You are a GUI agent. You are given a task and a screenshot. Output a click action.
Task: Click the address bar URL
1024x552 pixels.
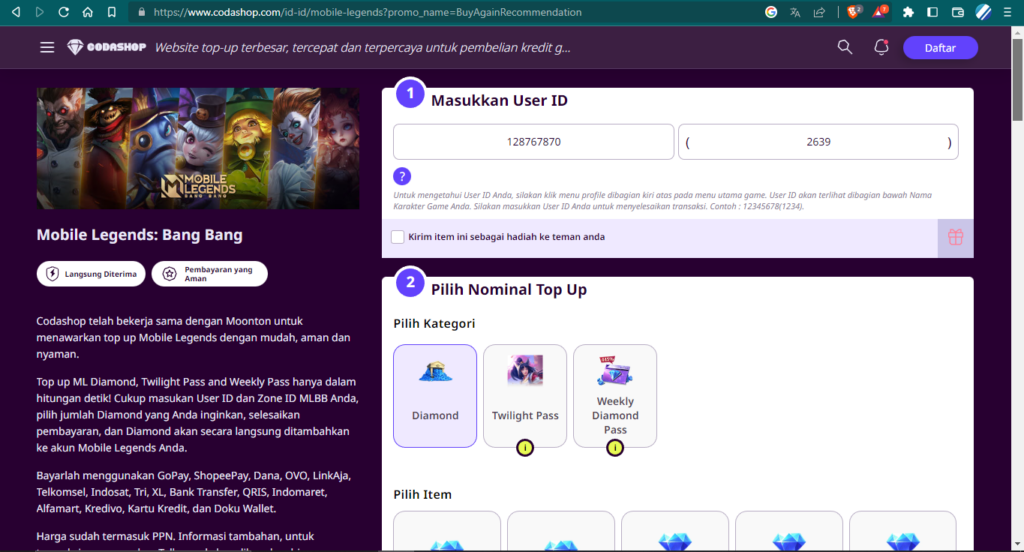tap(368, 12)
